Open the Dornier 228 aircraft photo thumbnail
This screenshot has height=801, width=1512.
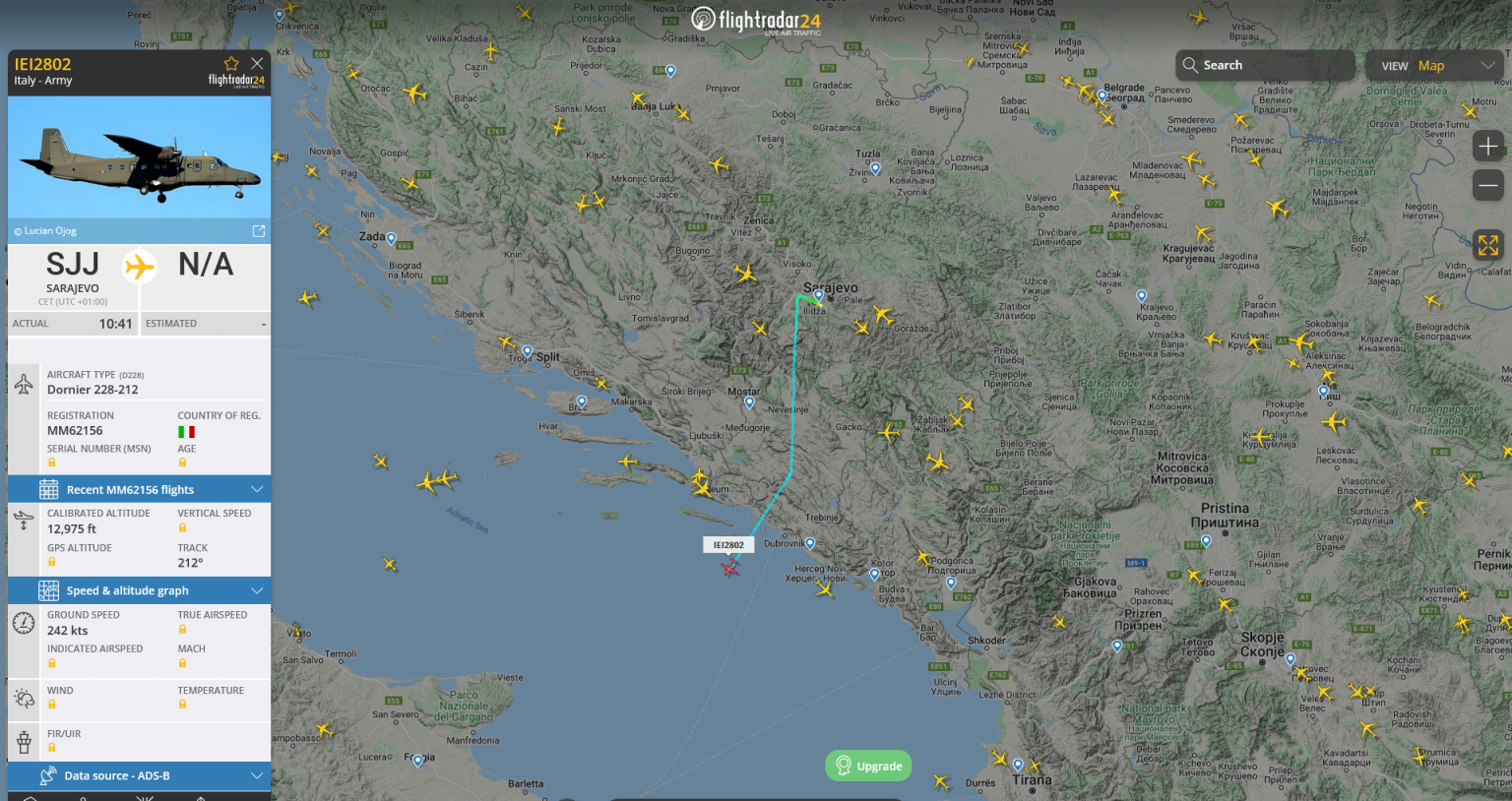coord(139,157)
